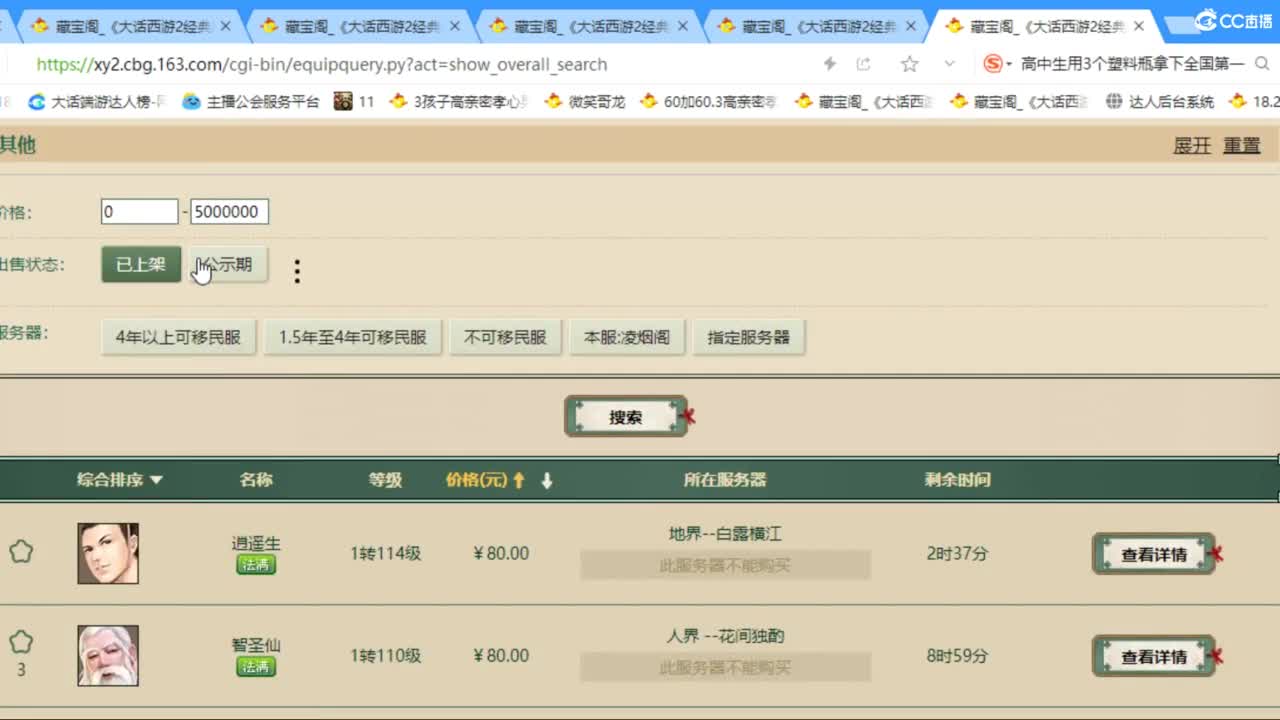Click server name 地界--白露横江
1280x720 pixels.
coord(725,534)
